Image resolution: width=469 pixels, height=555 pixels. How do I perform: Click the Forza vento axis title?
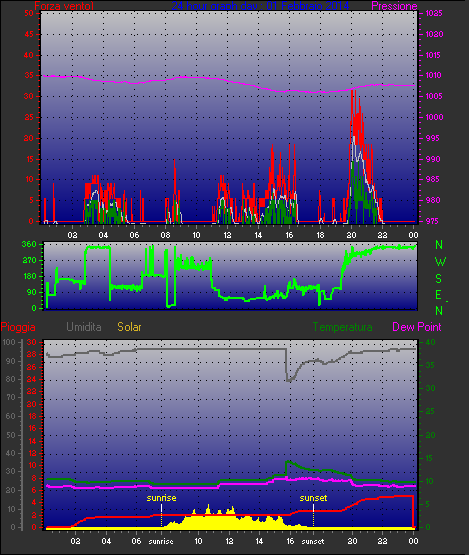click(64, 6)
